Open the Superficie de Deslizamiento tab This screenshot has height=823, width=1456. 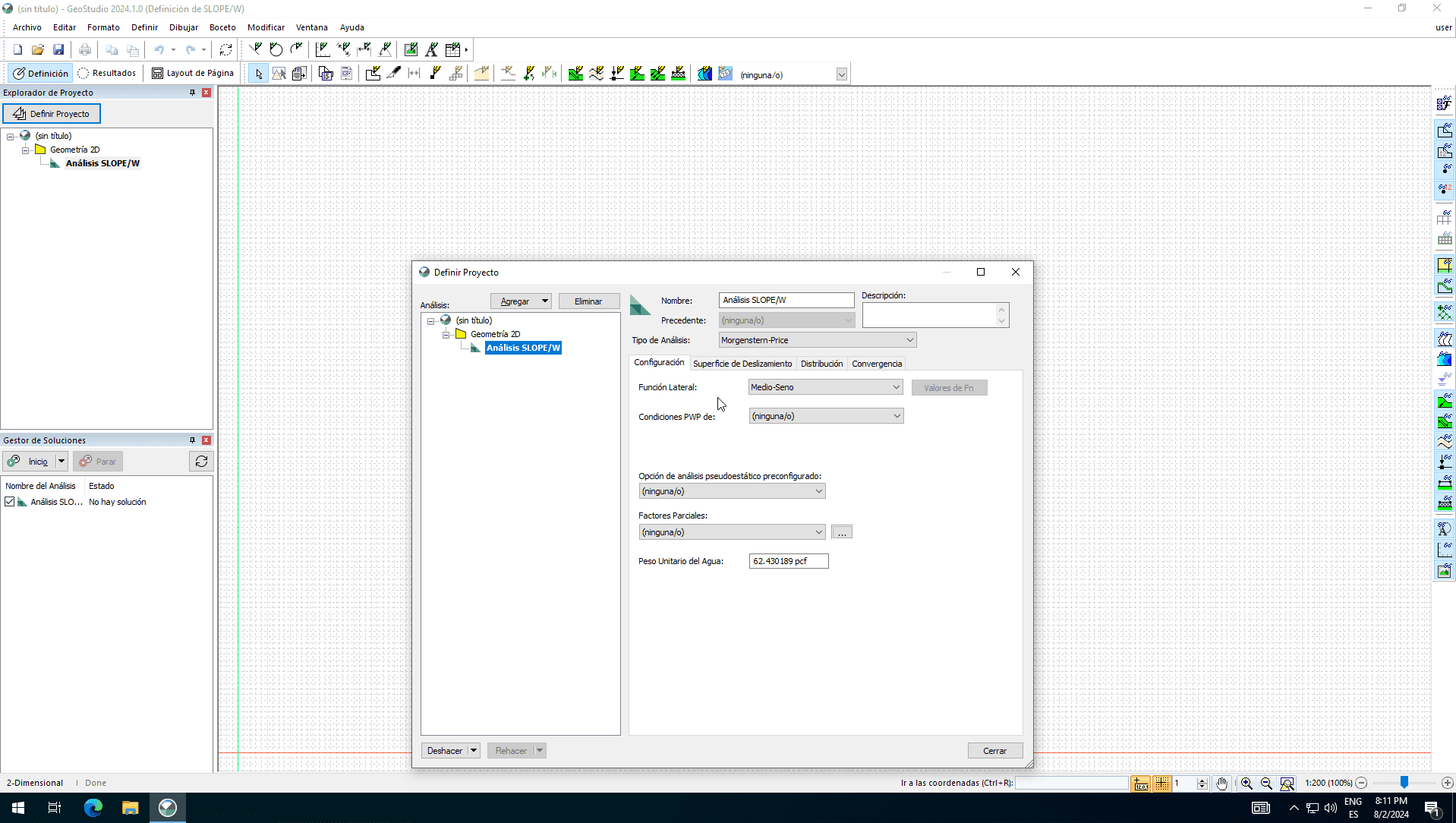click(x=742, y=364)
